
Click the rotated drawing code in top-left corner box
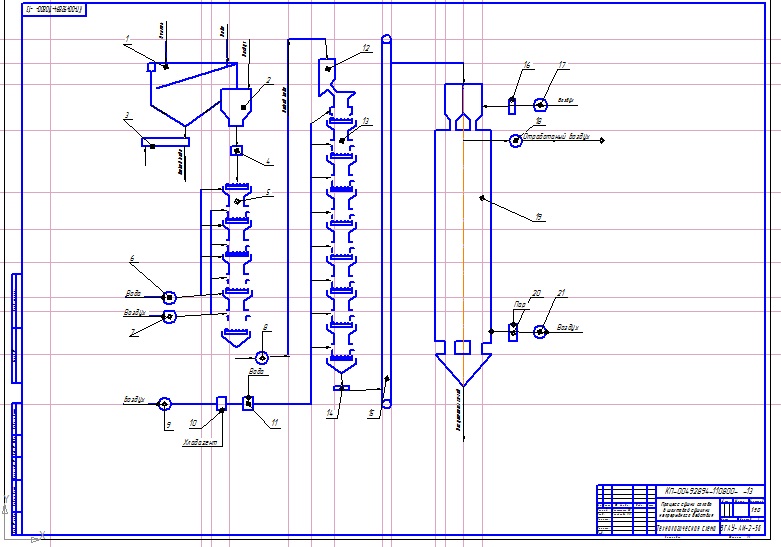pyautogui.click(x=54, y=9)
